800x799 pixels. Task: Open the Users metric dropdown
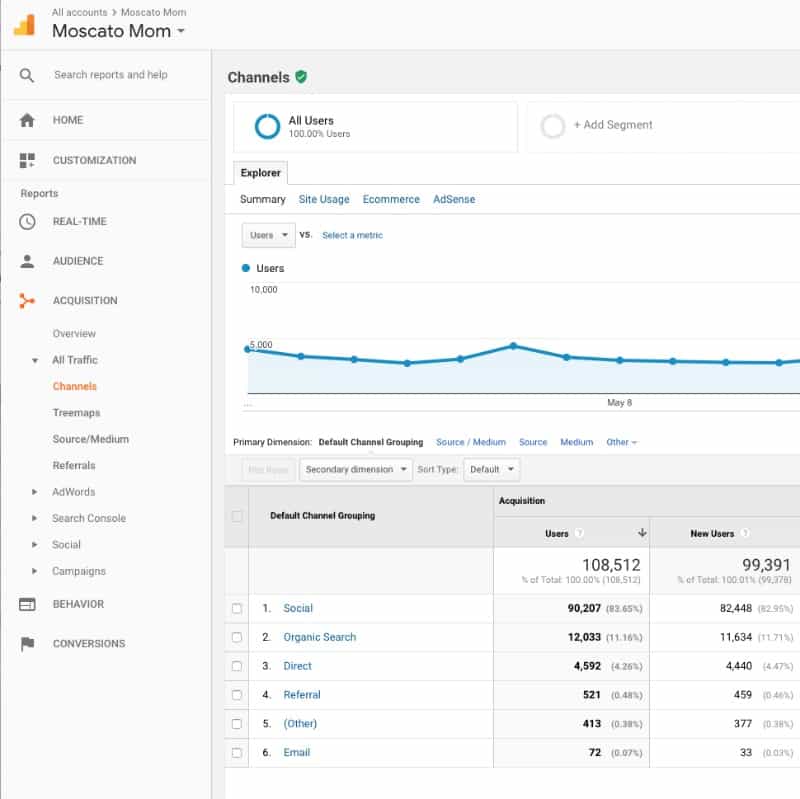pyautogui.click(x=268, y=235)
